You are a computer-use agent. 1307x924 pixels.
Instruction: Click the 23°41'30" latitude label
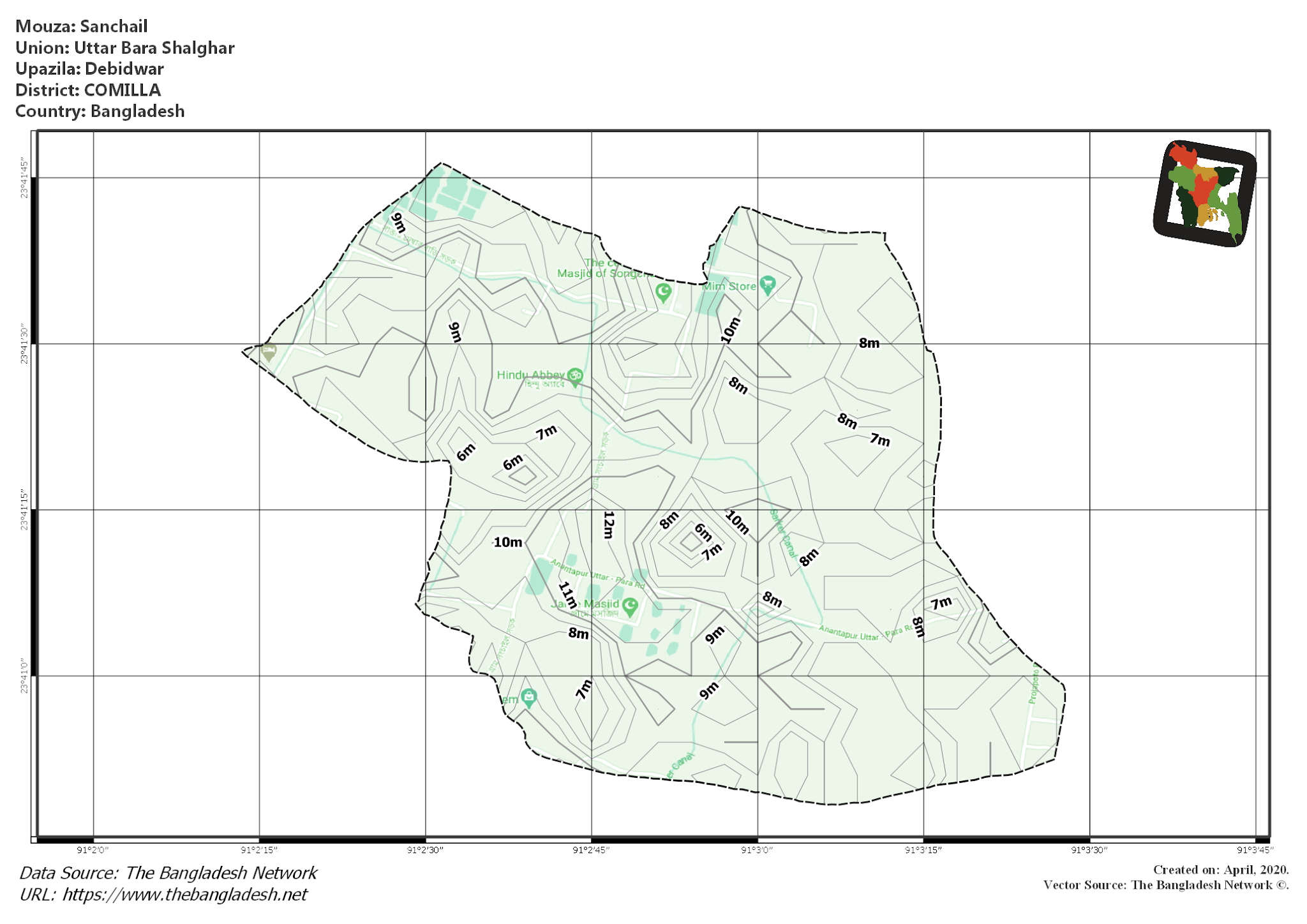tap(24, 341)
